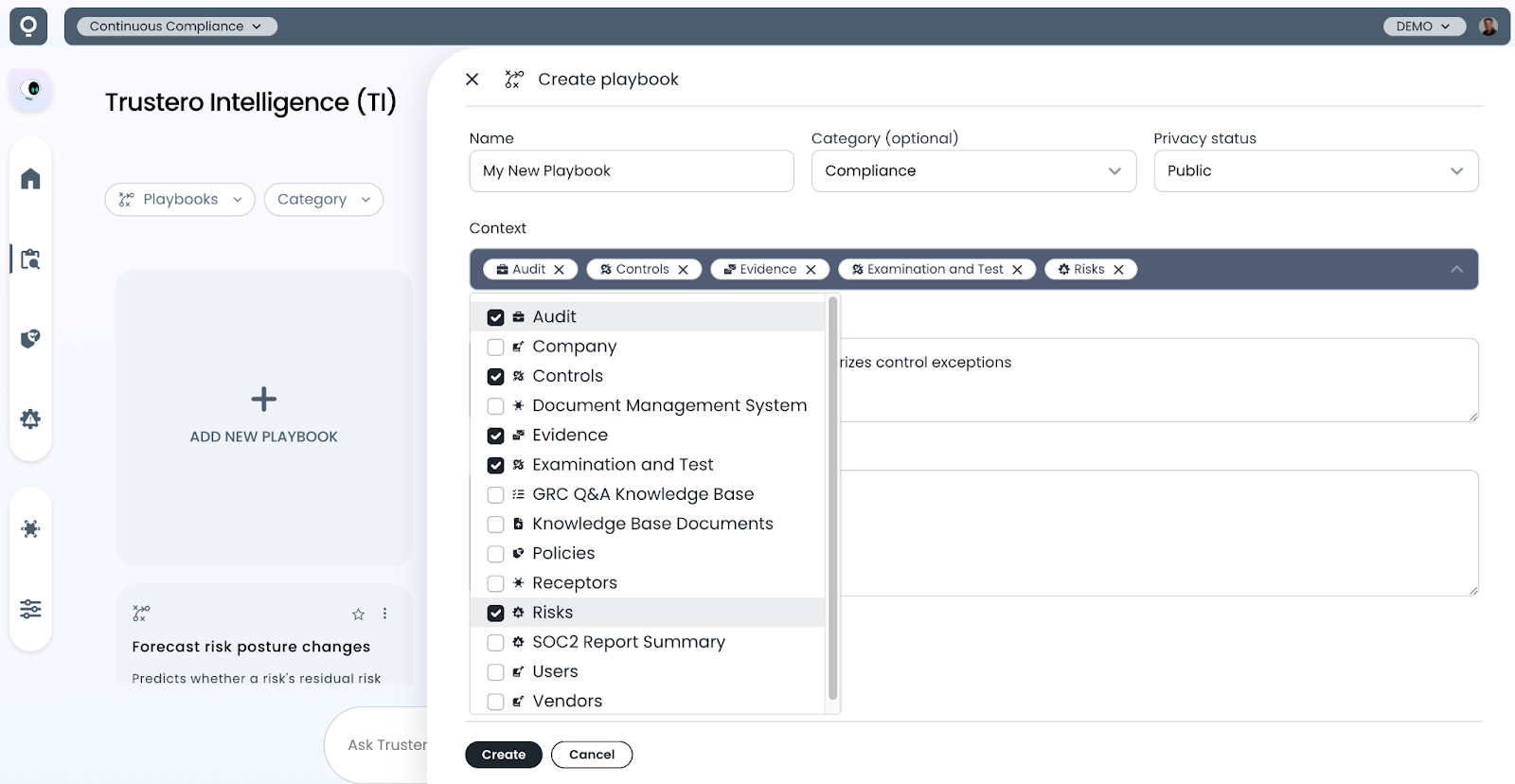Close the Create playbook panel

472,80
